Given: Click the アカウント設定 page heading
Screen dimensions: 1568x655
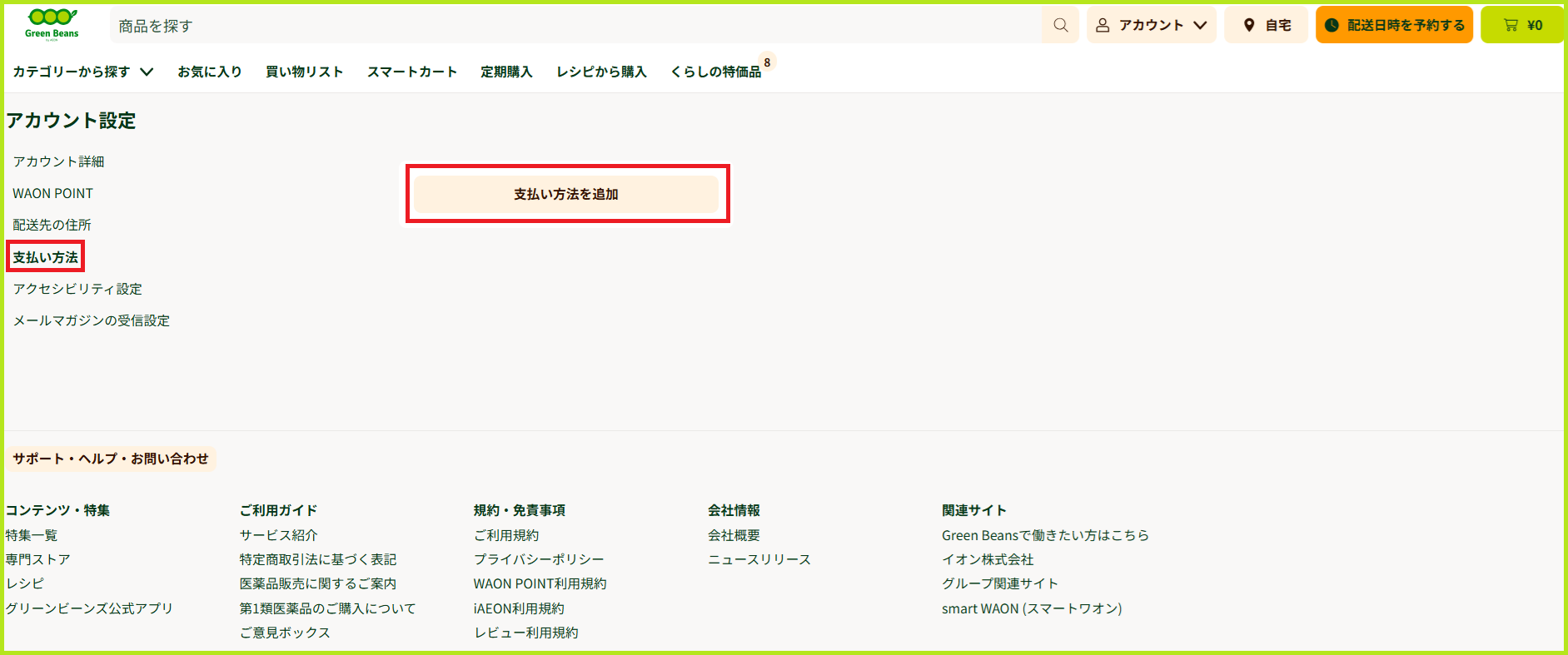Looking at the screenshot, I should pos(71,121).
